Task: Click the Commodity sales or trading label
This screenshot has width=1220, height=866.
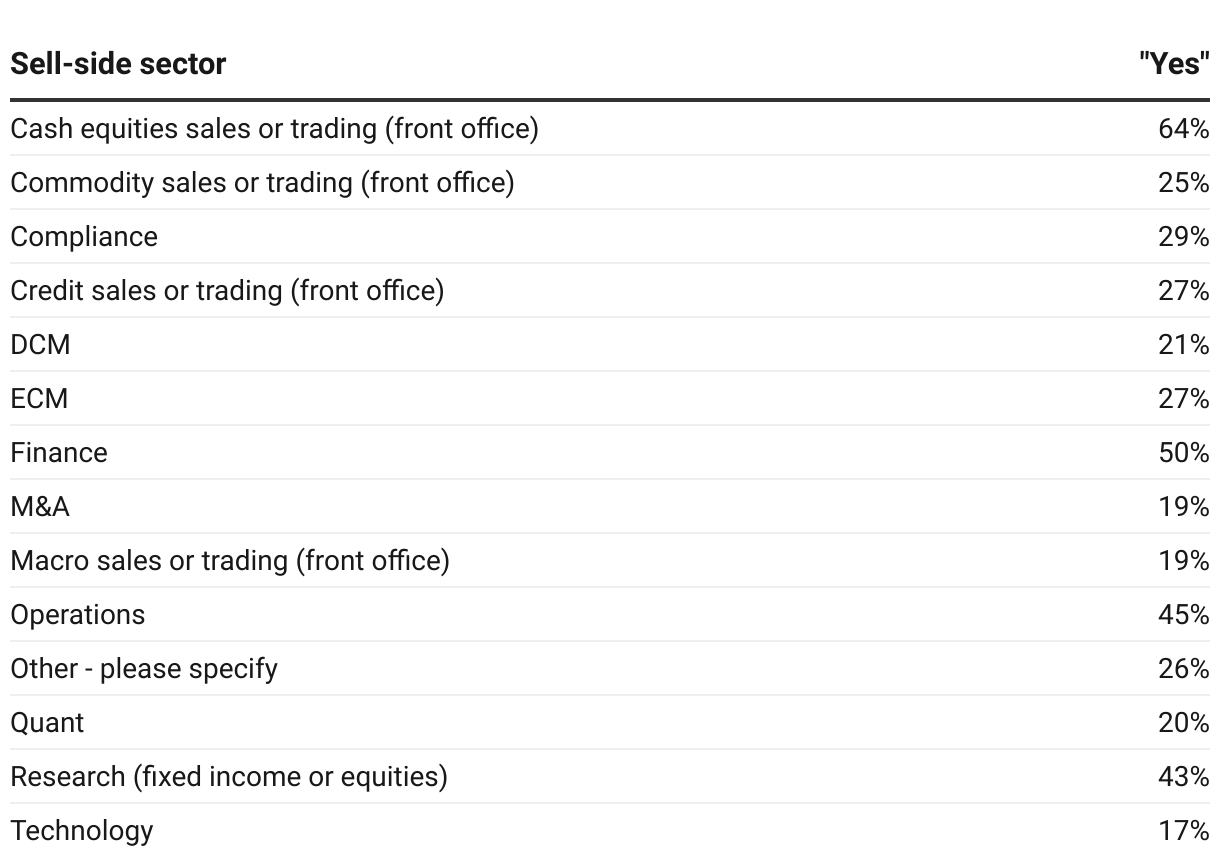Action: coord(262,183)
